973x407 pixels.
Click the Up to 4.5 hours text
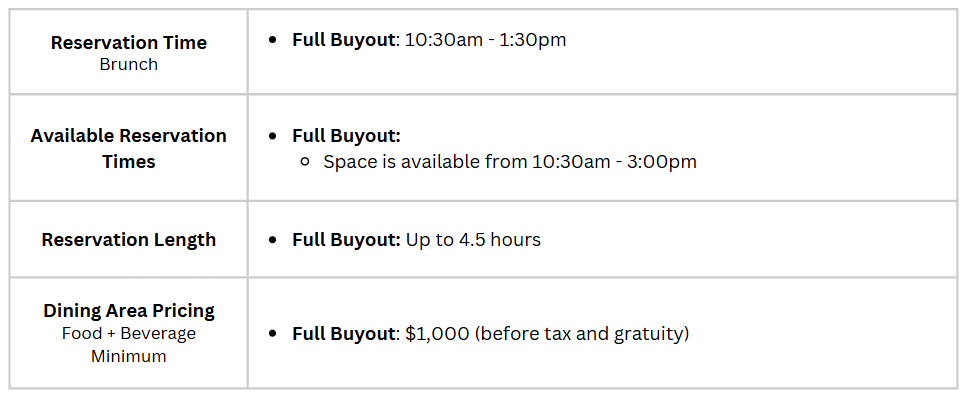[x=473, y=239]
